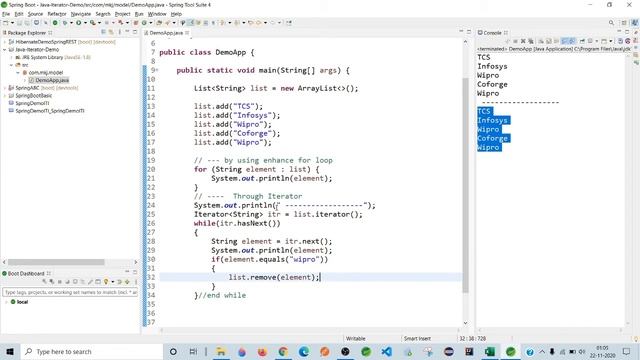Expand the local node in Boot Dashboard
The width and height of the screenshot is (640, 360).
[x=6, y=302]
